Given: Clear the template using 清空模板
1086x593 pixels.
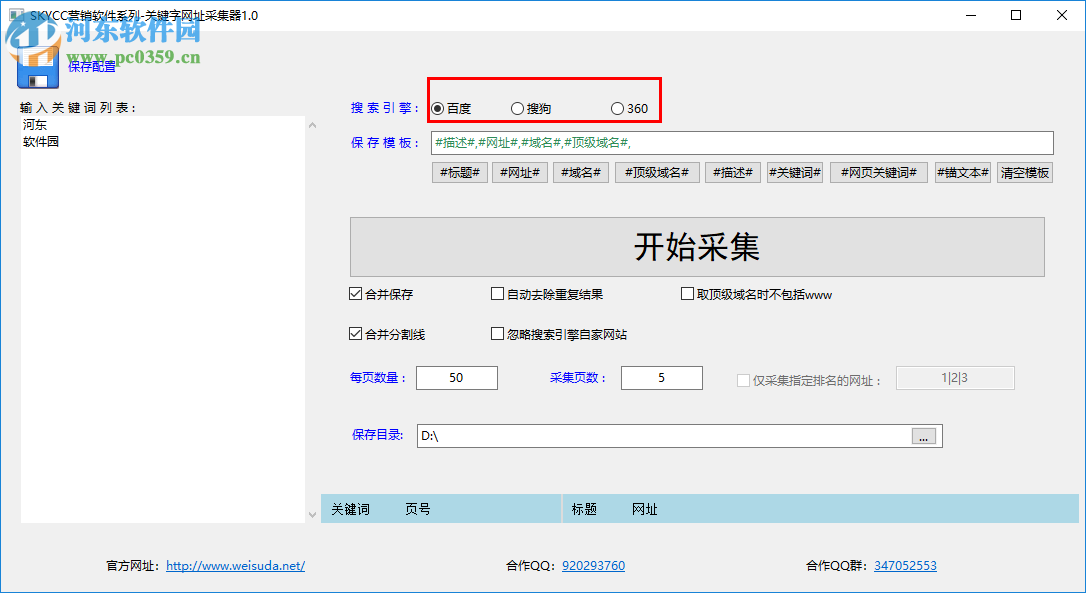Looking at the screenshot, I should (x=1024, y=172).
